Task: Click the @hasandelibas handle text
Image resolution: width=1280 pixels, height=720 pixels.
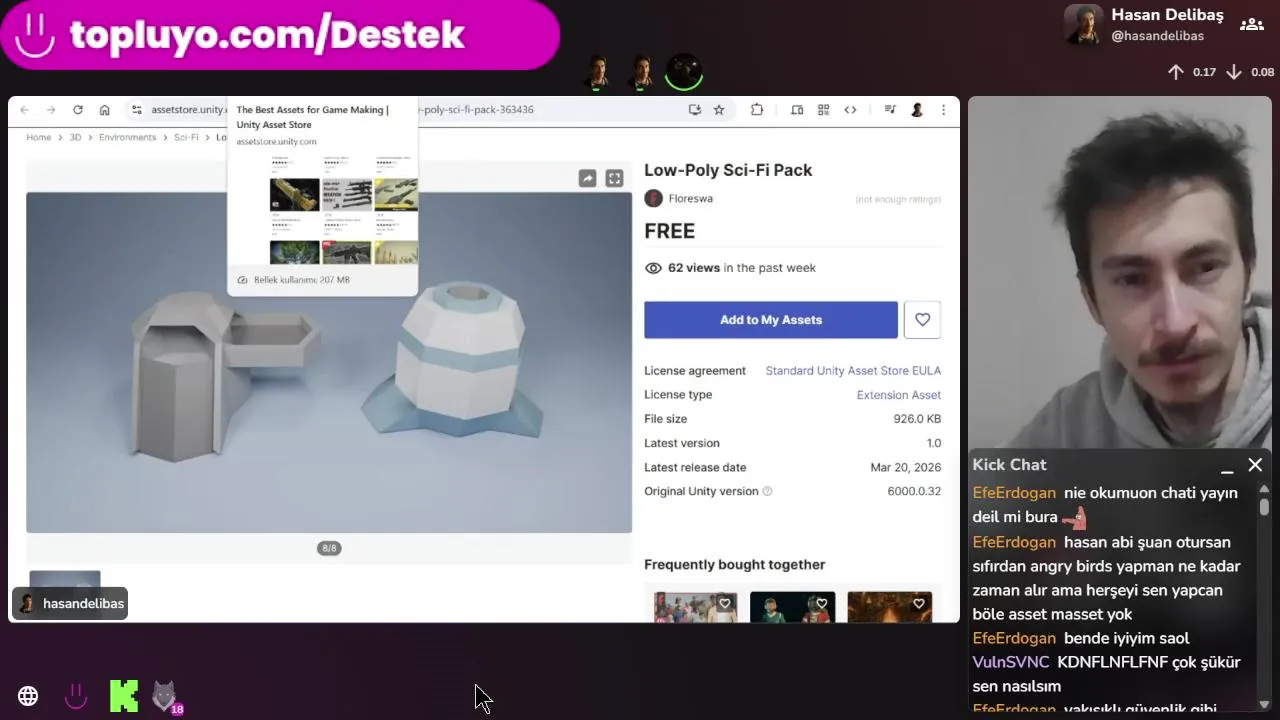Action: pos(1158,36)
